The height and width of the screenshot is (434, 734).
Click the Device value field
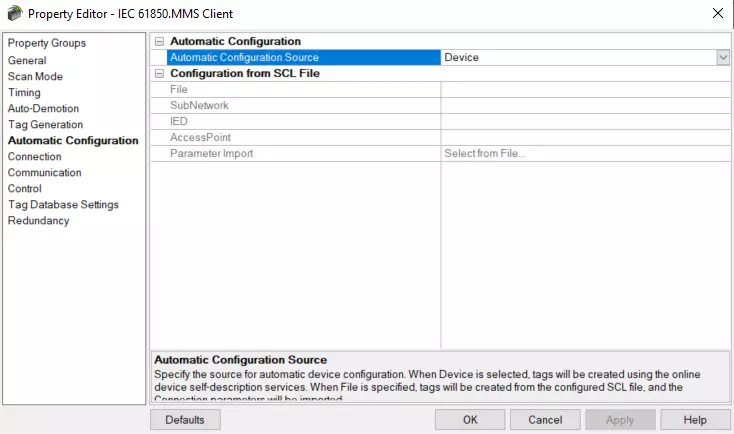tap(579, 57)
